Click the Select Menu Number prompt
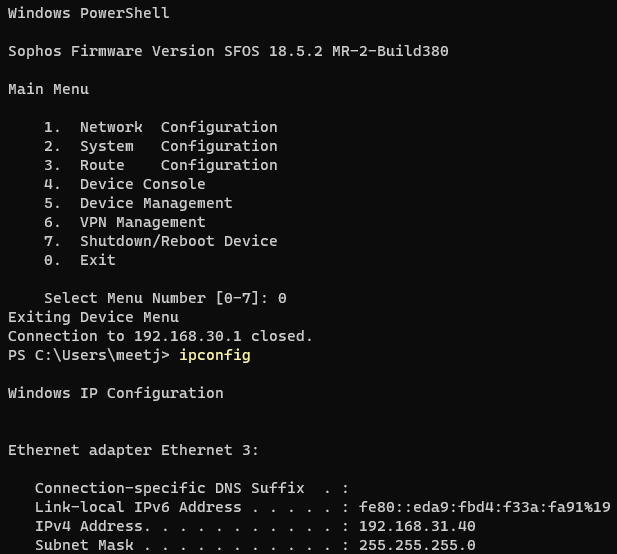The width and height of the screenshot is (617, 554). [165, 298]
